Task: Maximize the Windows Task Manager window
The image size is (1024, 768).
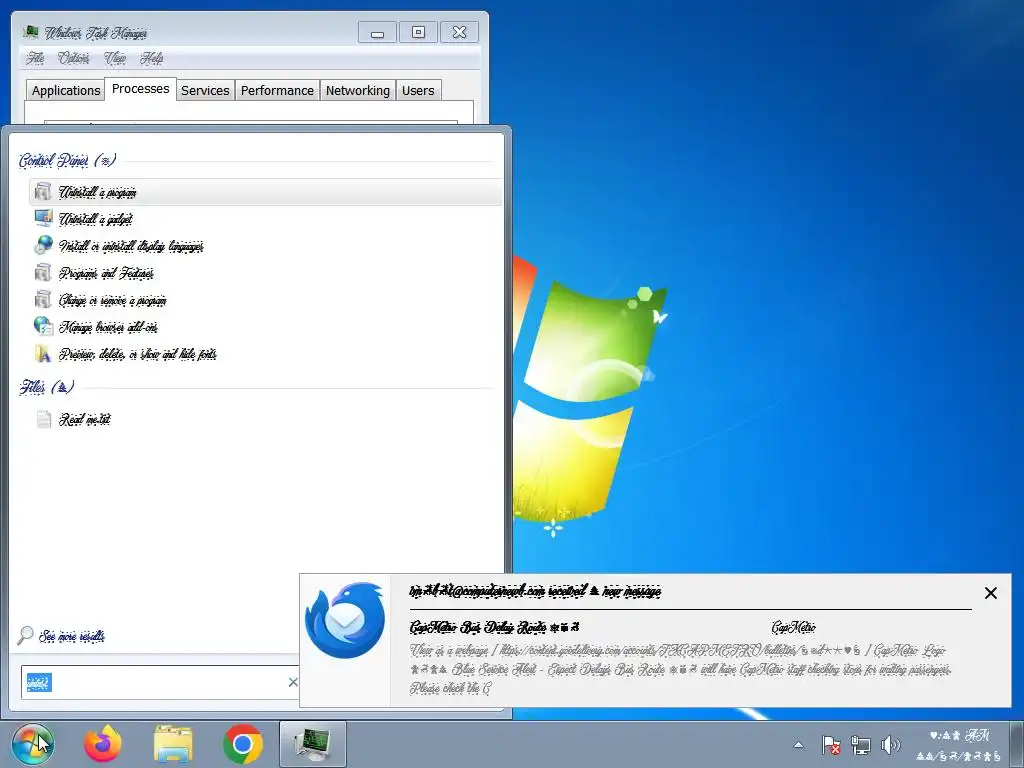Action: [418, 32]
